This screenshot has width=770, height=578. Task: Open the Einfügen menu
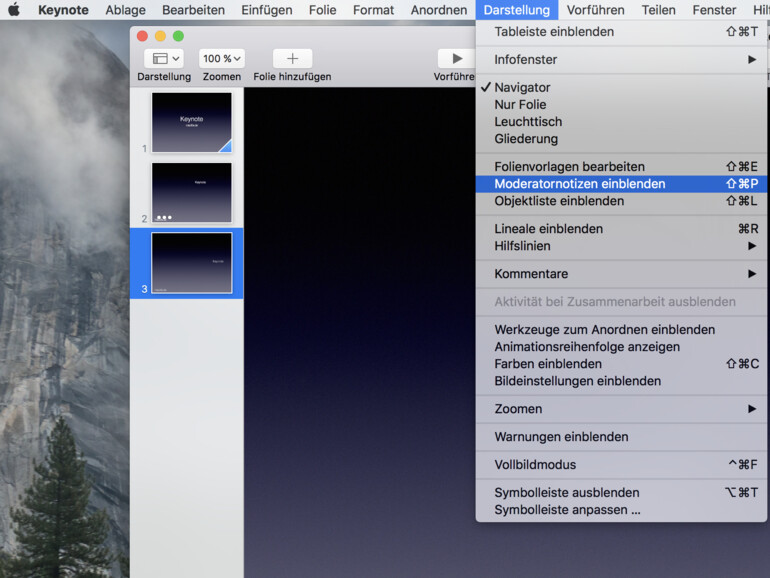point(267,10)
